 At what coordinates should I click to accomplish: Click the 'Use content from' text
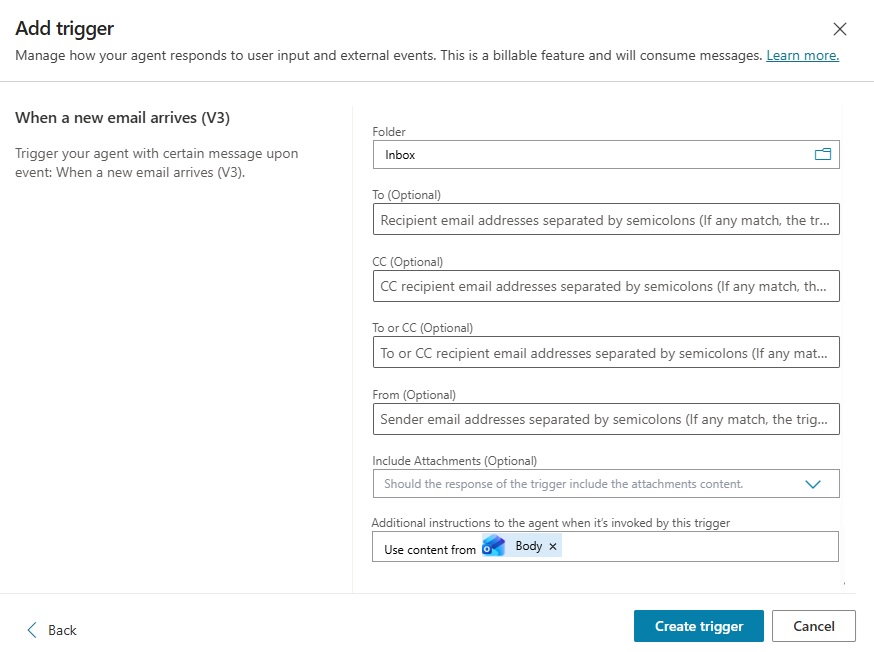tap(430, 549)
